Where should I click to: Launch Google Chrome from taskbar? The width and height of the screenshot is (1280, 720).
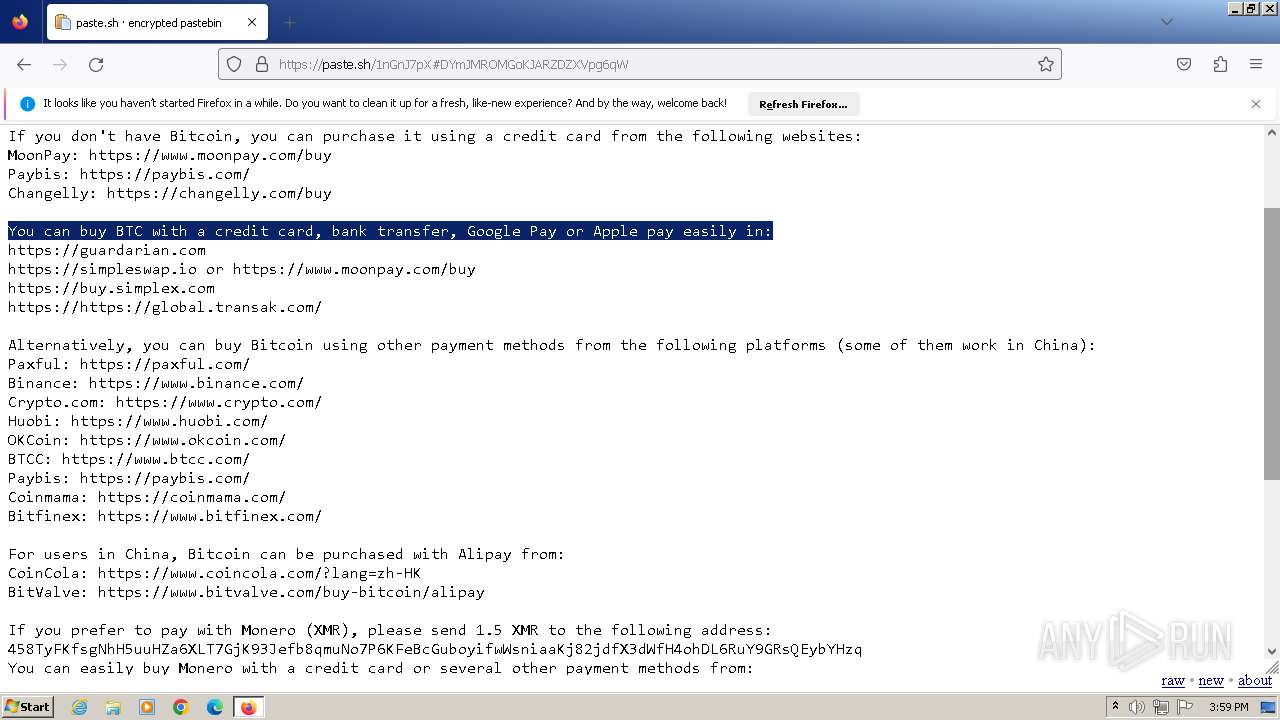(181, 707)
